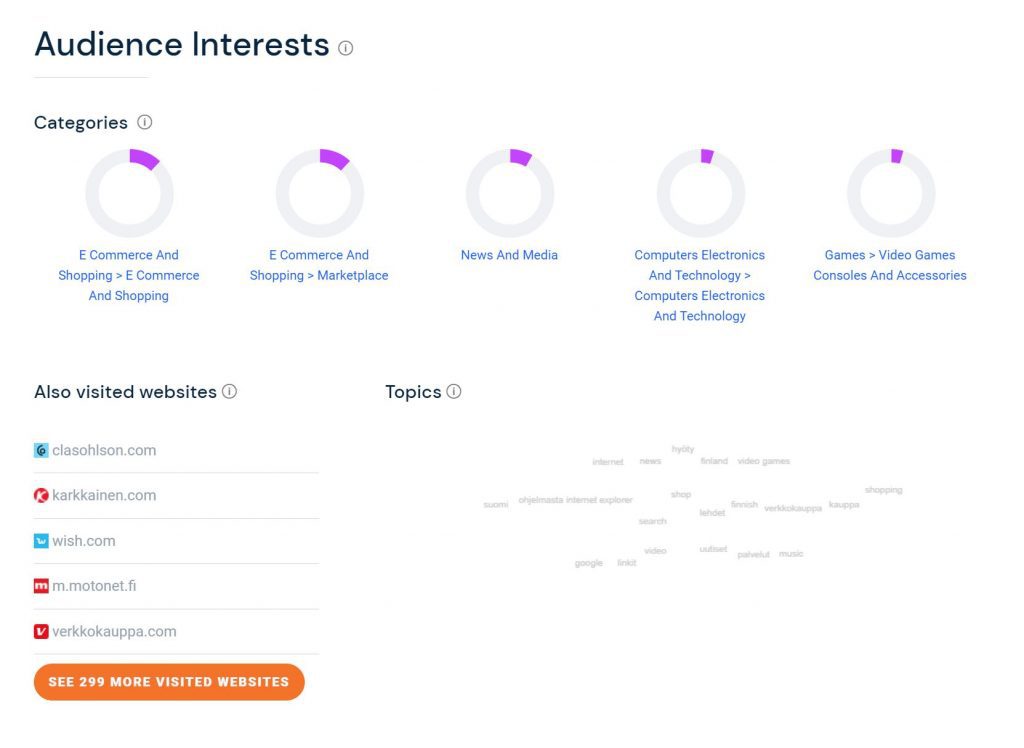The image size is (1024, 748).
Task: Open Computers Electronics And Technology category link
Action: coord(700,285)
